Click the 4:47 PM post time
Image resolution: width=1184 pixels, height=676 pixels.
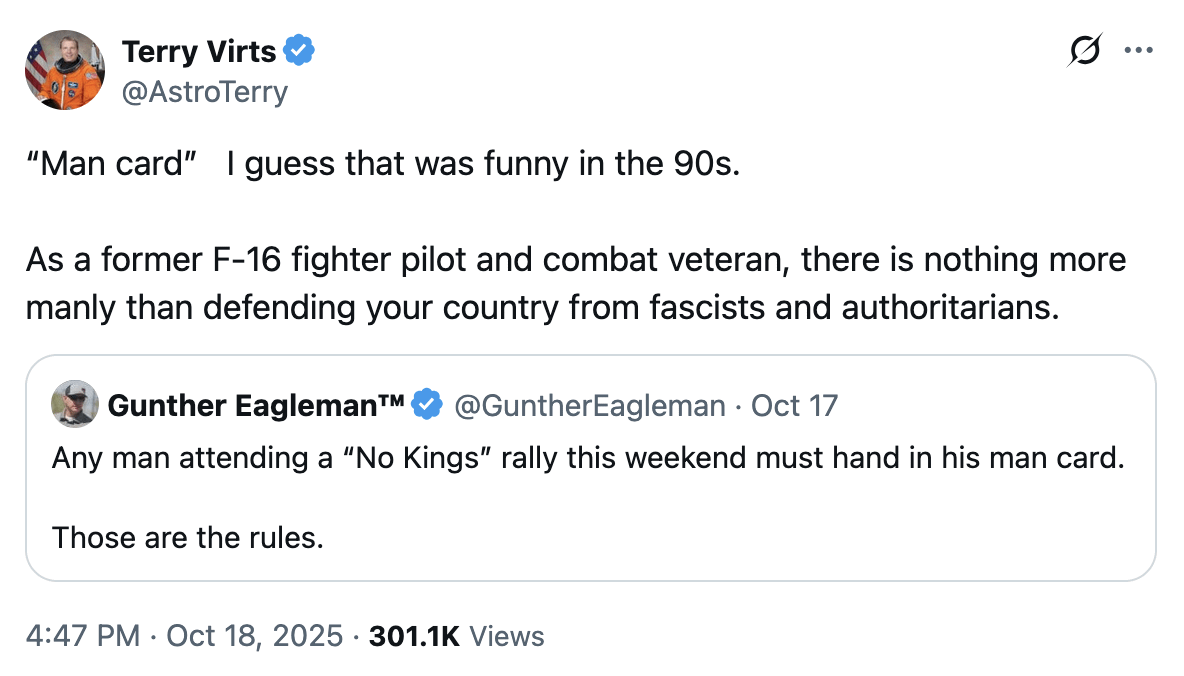[x=83, y=636]
